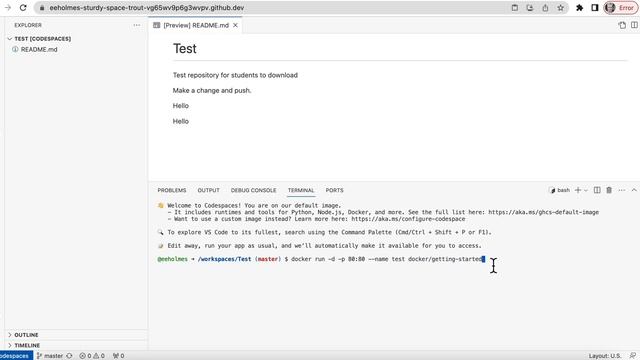Synchronize changes icon in status bar
This screenshot has height=360, width=640.
tap(69, 356)
